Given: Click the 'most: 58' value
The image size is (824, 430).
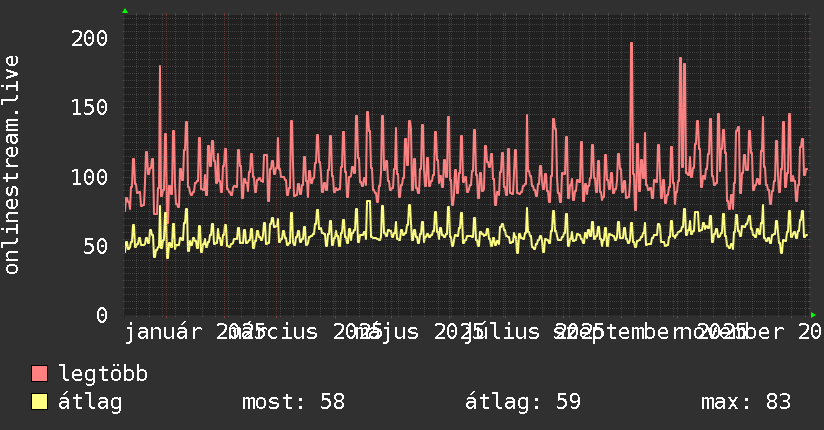Looking at the screenshot, I should (x=293, y=402).
